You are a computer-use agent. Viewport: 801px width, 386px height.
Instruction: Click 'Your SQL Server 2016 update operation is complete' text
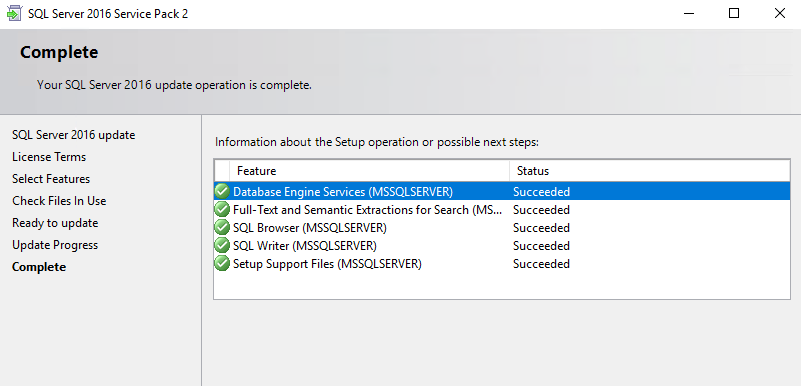point(174,85)
